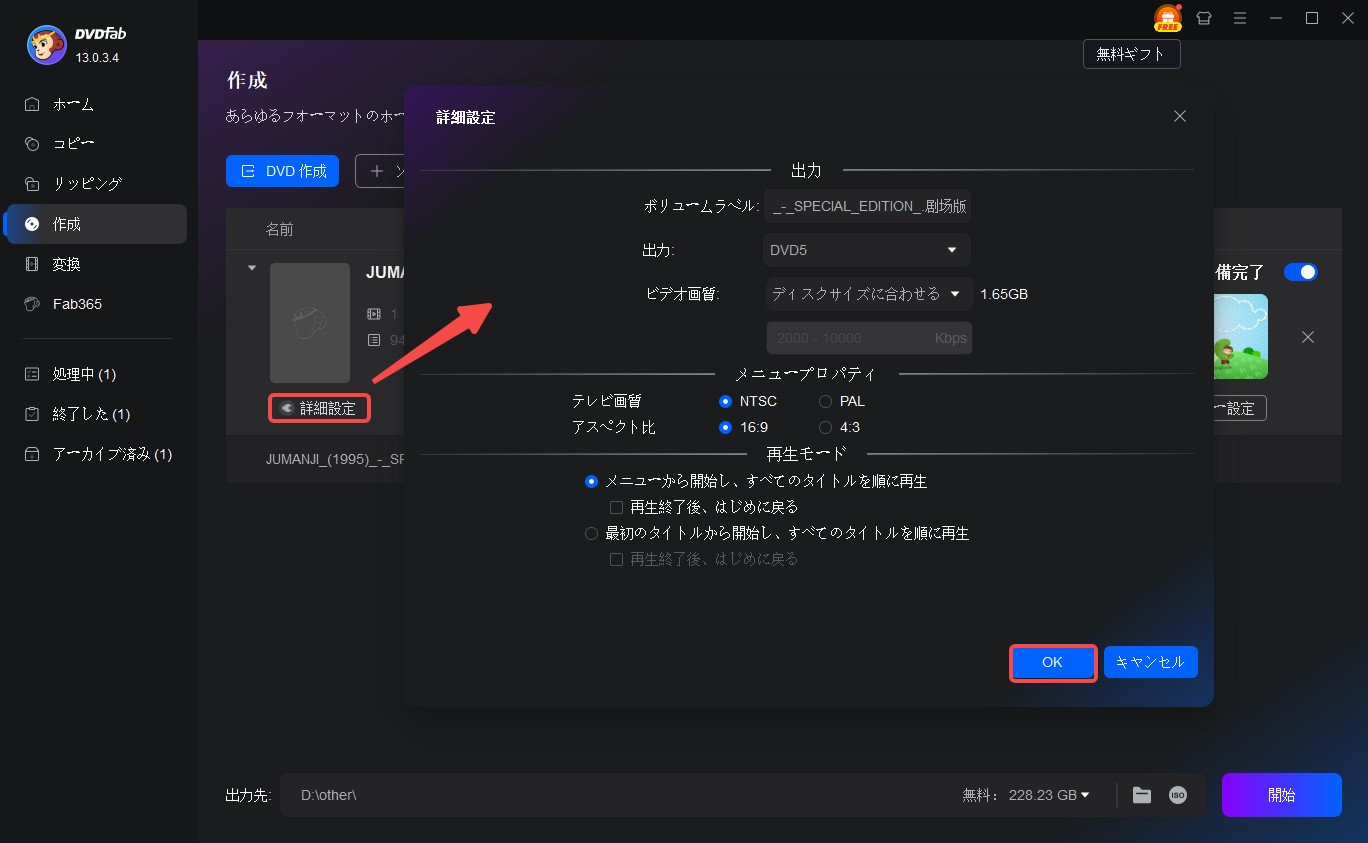The image size is (1368, 843).
Task: Click the D:\other\ output path field
Action: coord(620,795)
